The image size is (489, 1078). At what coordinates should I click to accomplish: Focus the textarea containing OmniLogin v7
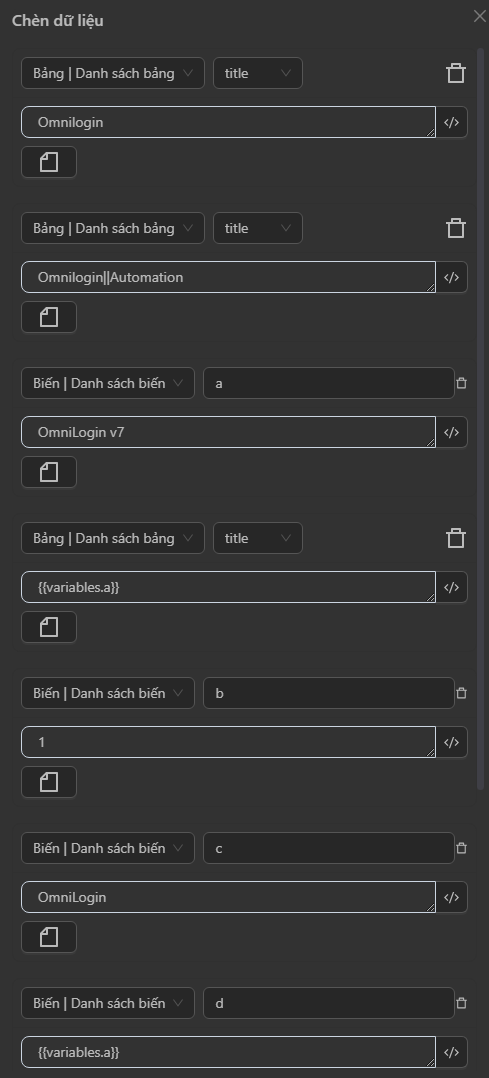pyautogui.click(x=228, y=432)
